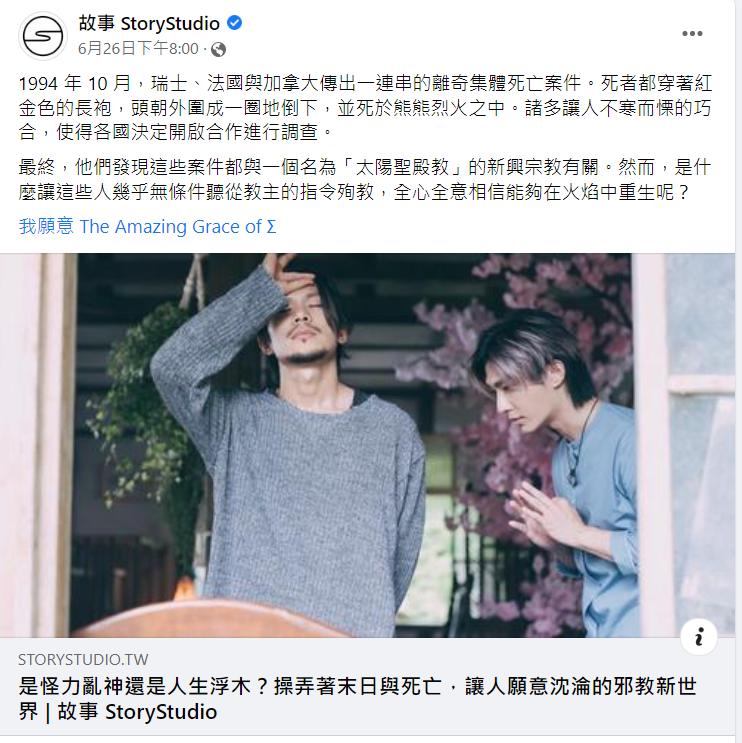The height and width of the screenshot is (743, 742).
Task: Open the article preview photo of two men
Action: pos(367,445)
